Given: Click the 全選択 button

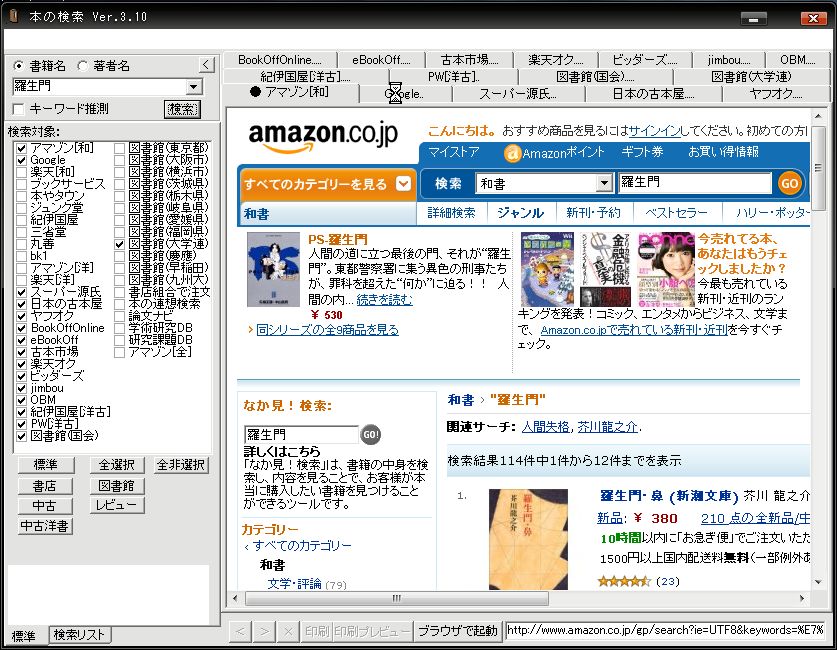Looking at the screenshot, I should click(x=117, y=465).
